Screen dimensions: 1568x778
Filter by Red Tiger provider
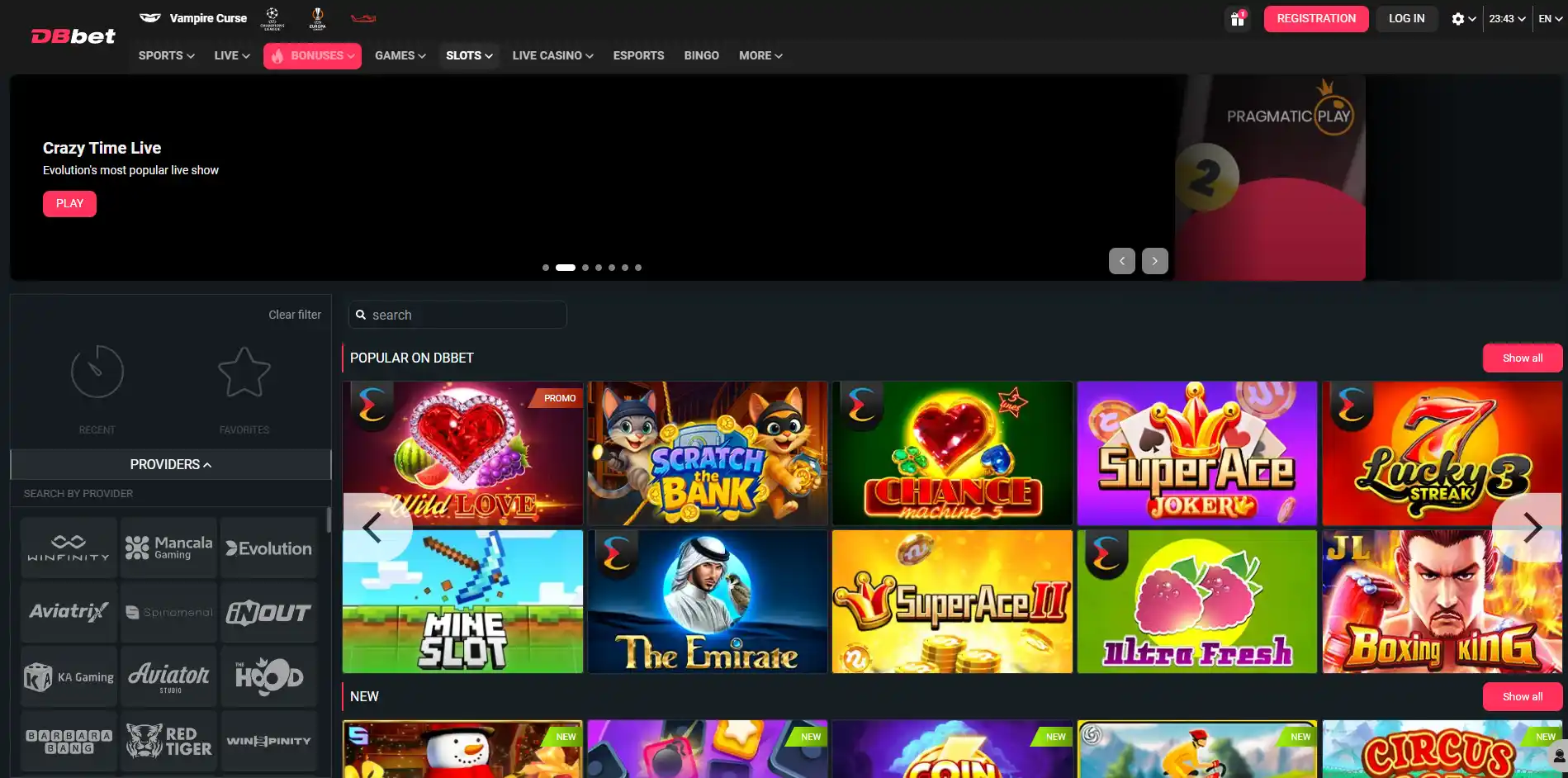point(168,741)
